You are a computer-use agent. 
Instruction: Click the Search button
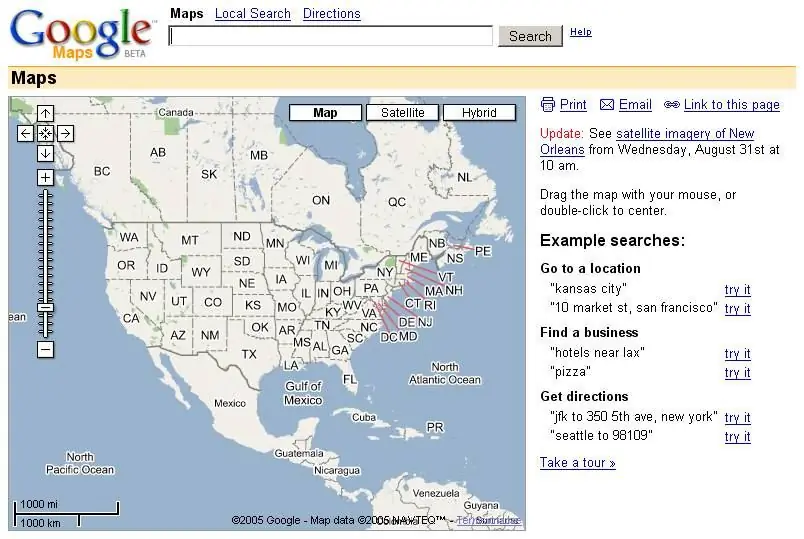[x=530, y=36]
